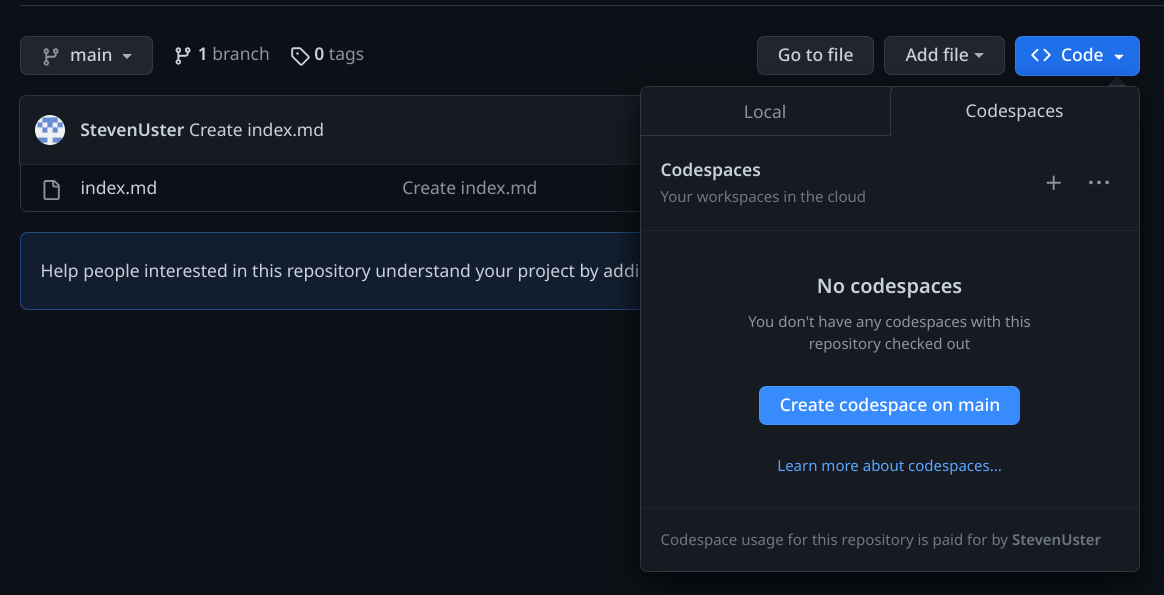
Task: Open the 0 tags link
Action: (327, 55)
